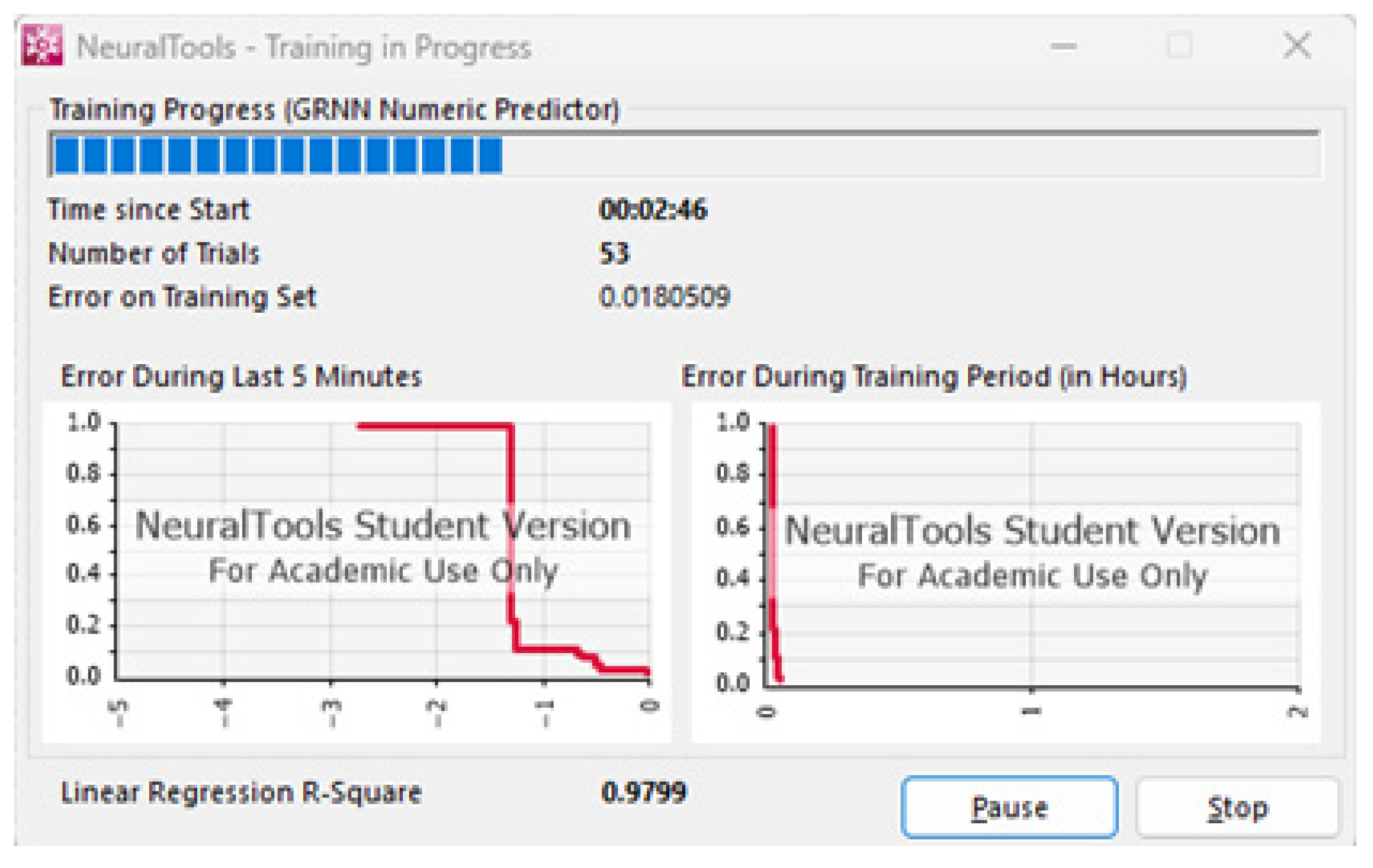The image size is (1373, 868).
Task: Click the "Time since Start" label
Action: point(149,210)
